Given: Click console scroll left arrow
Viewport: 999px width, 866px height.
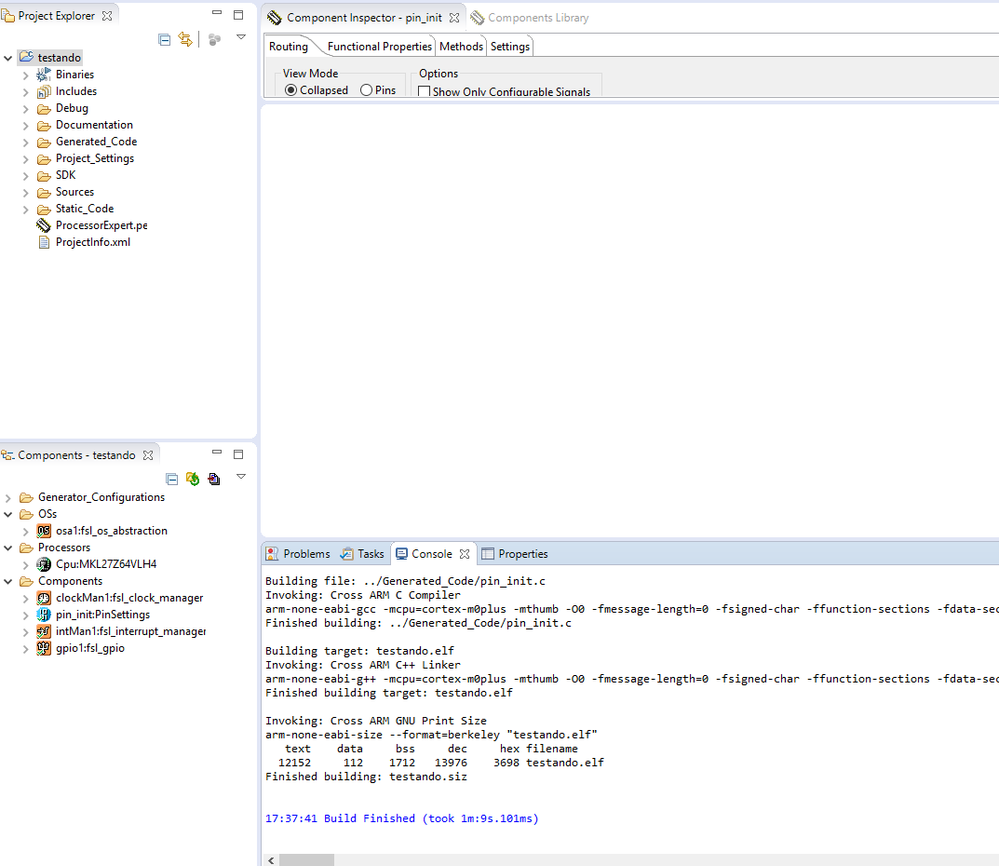Looking at the screenshot, I should coord(271,860).
